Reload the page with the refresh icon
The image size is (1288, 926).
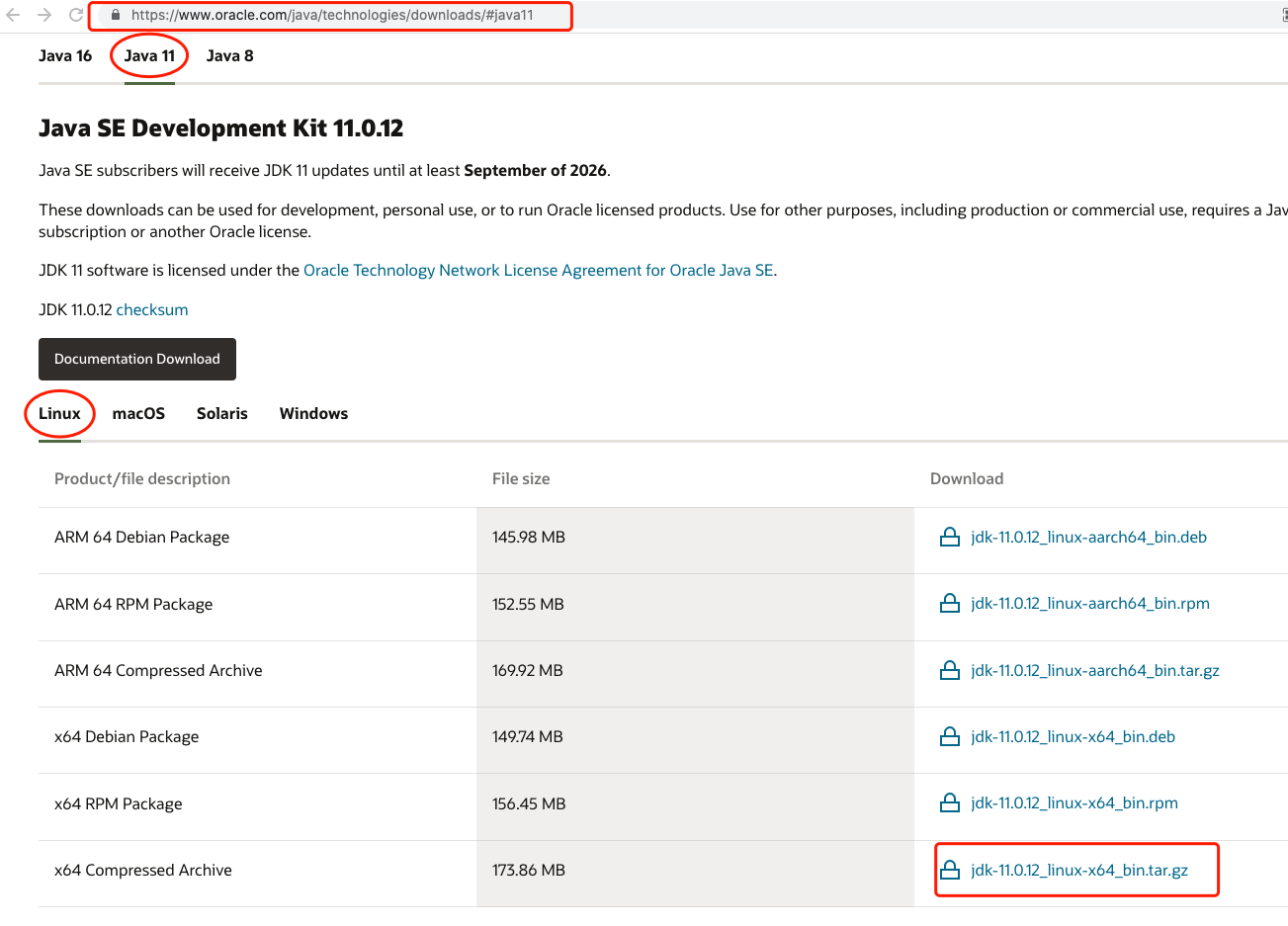point(76,15)
